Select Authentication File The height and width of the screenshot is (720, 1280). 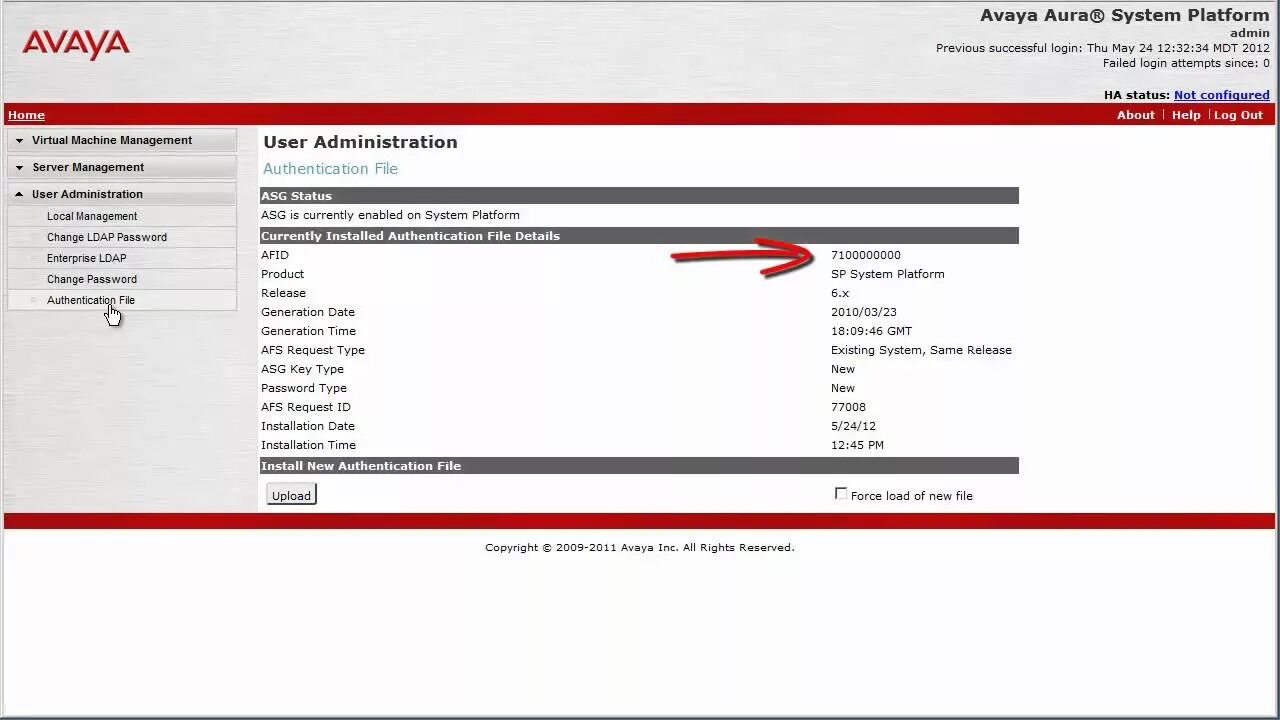point(91,300)
